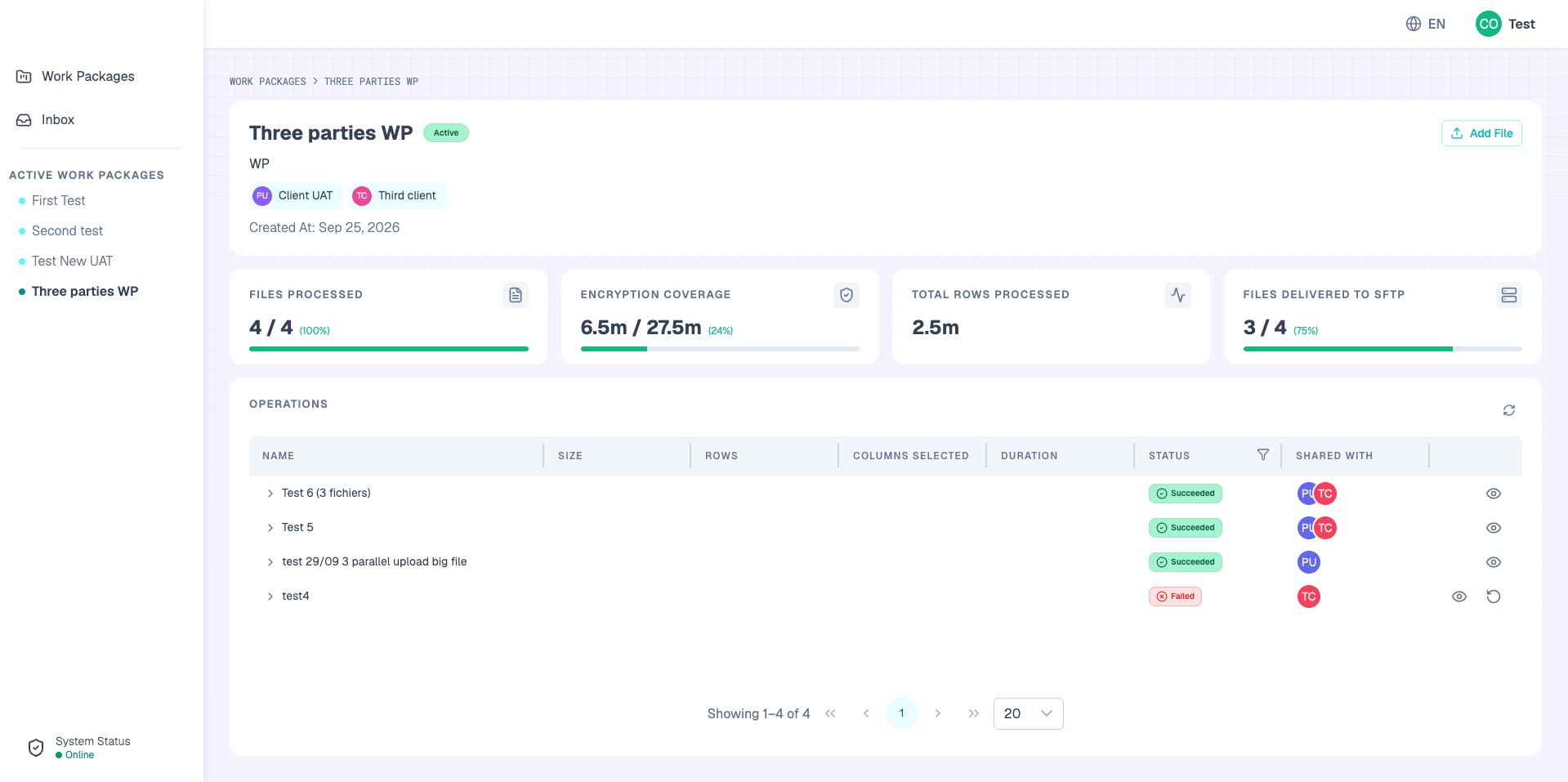Viewport: 1568px width, 782px height.
Task: Click PU avatar in test 29/09 row
Action: [1309, 562]
